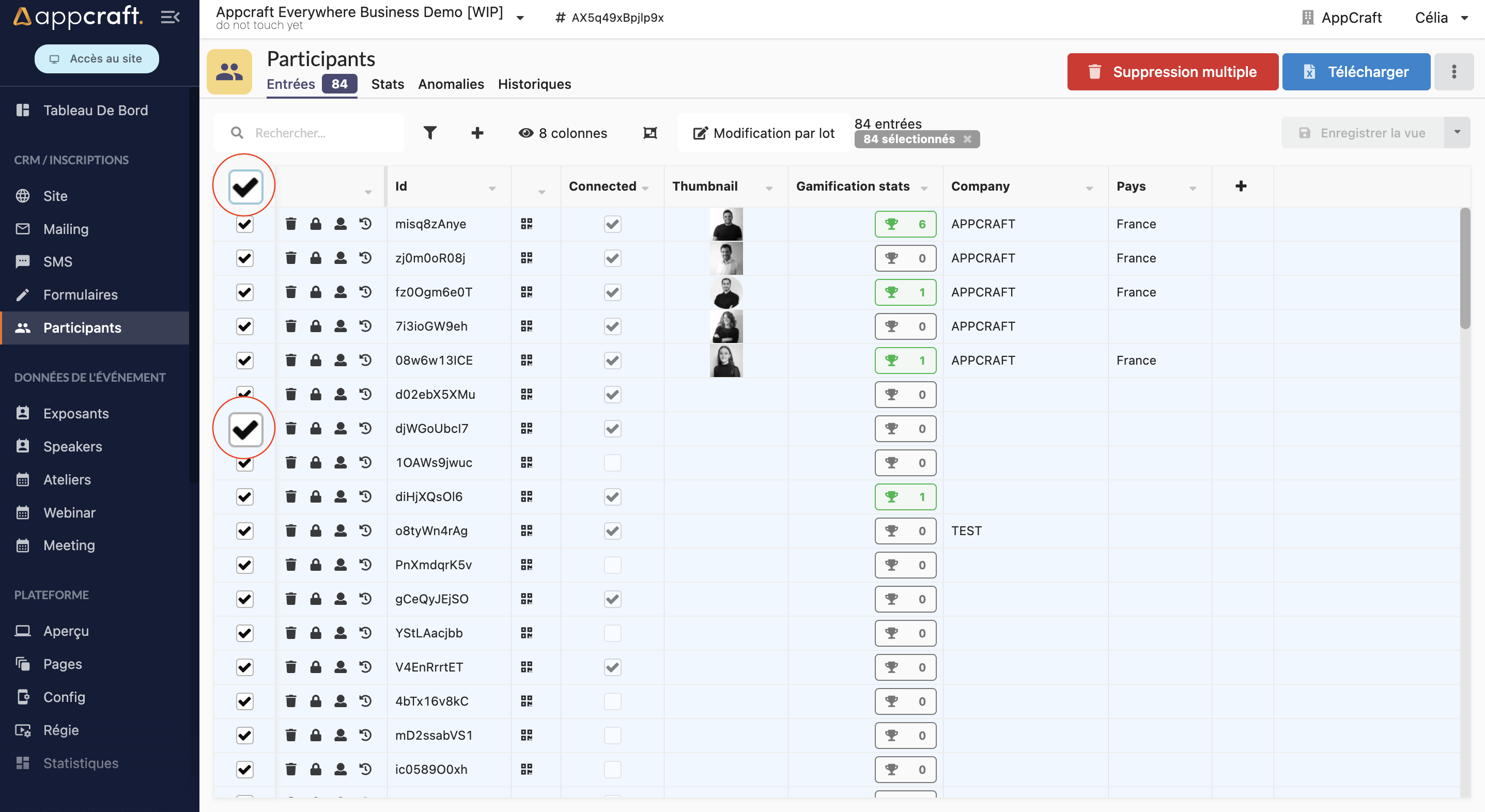Open QR code for row fz0Ogm6e0T
The width and height of the screenshot is (1485, 812).
[x=527, y=292]
